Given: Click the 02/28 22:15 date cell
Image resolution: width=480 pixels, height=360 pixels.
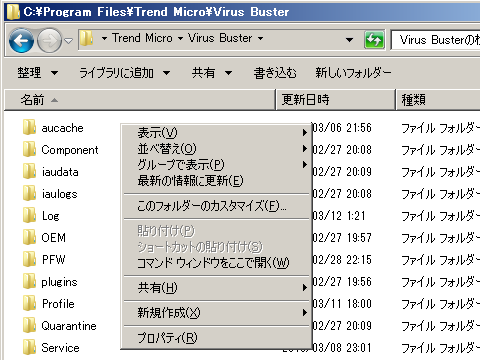Looking at the screenshot, I should point(342,260).
